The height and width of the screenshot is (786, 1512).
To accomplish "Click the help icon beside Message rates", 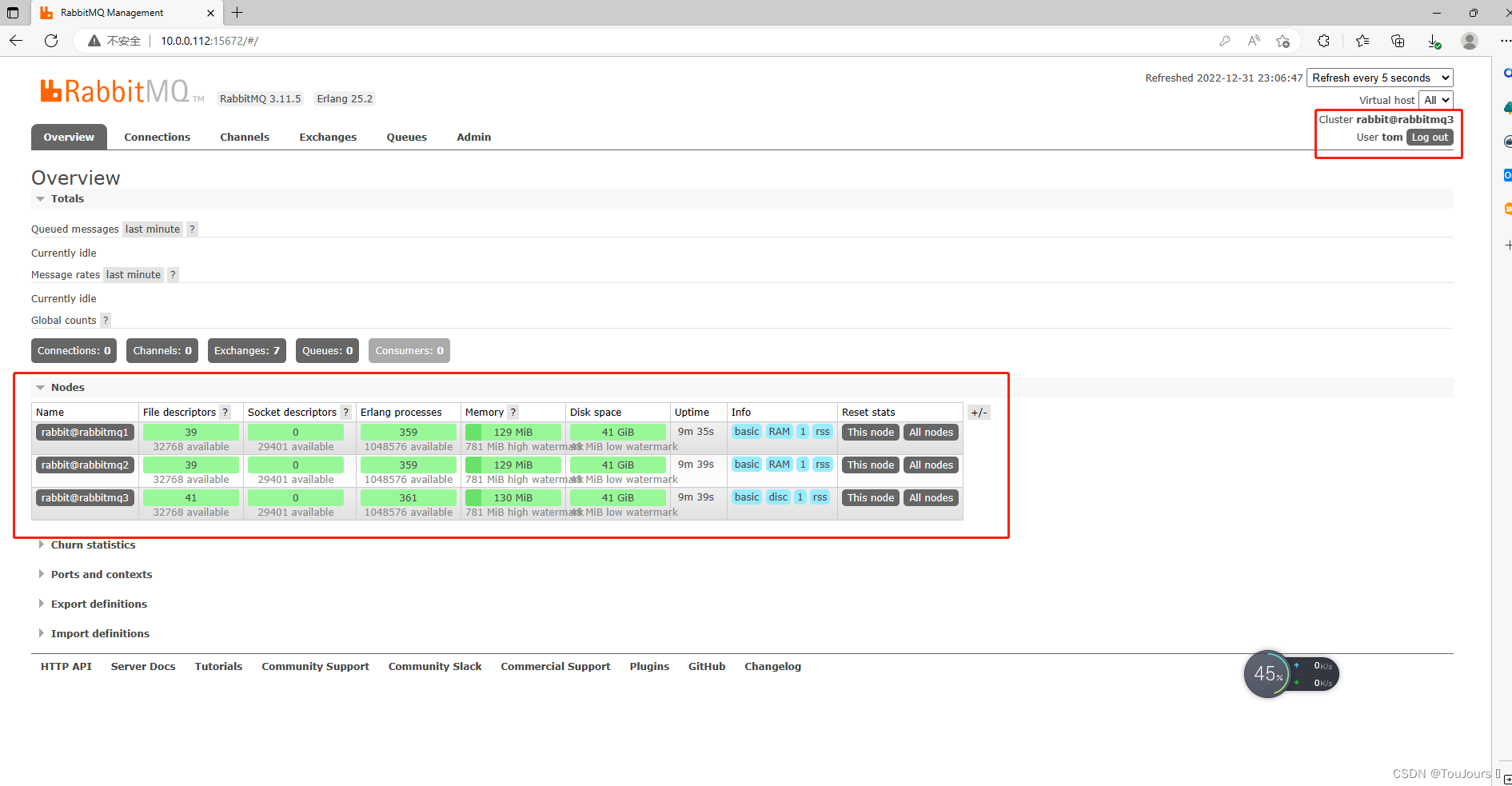I will click(173, 274).
